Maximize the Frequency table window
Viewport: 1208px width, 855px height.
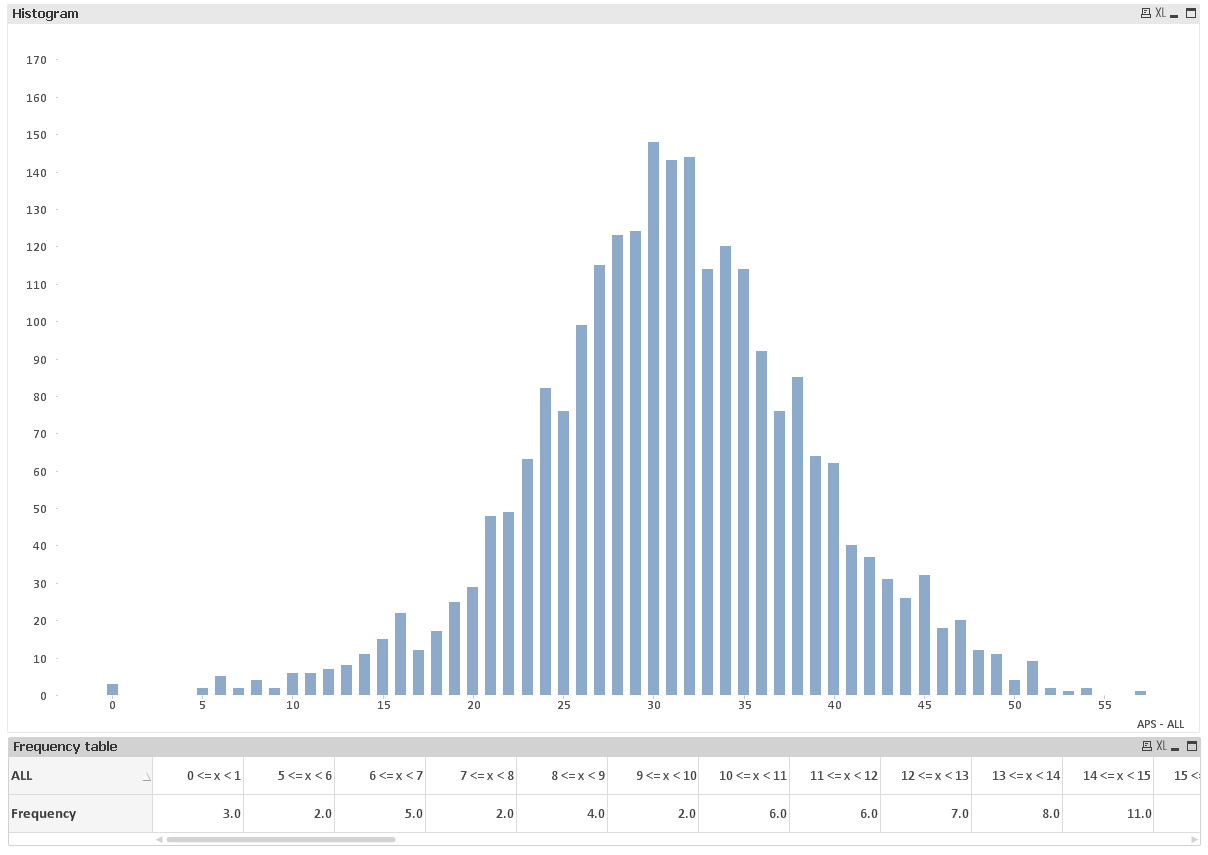(1191, 746)
